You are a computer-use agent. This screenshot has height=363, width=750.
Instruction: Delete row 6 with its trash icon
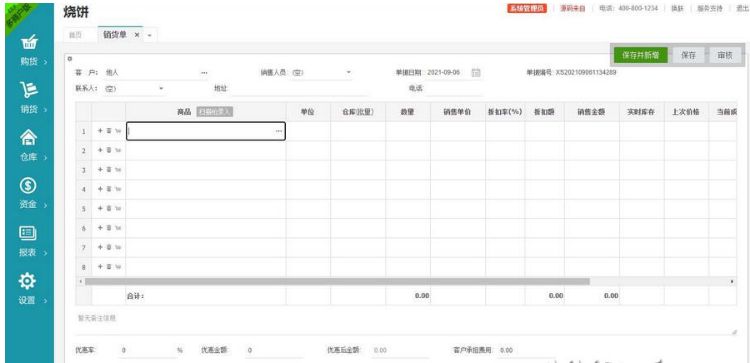pyautogui.click(x=109, y=228)
